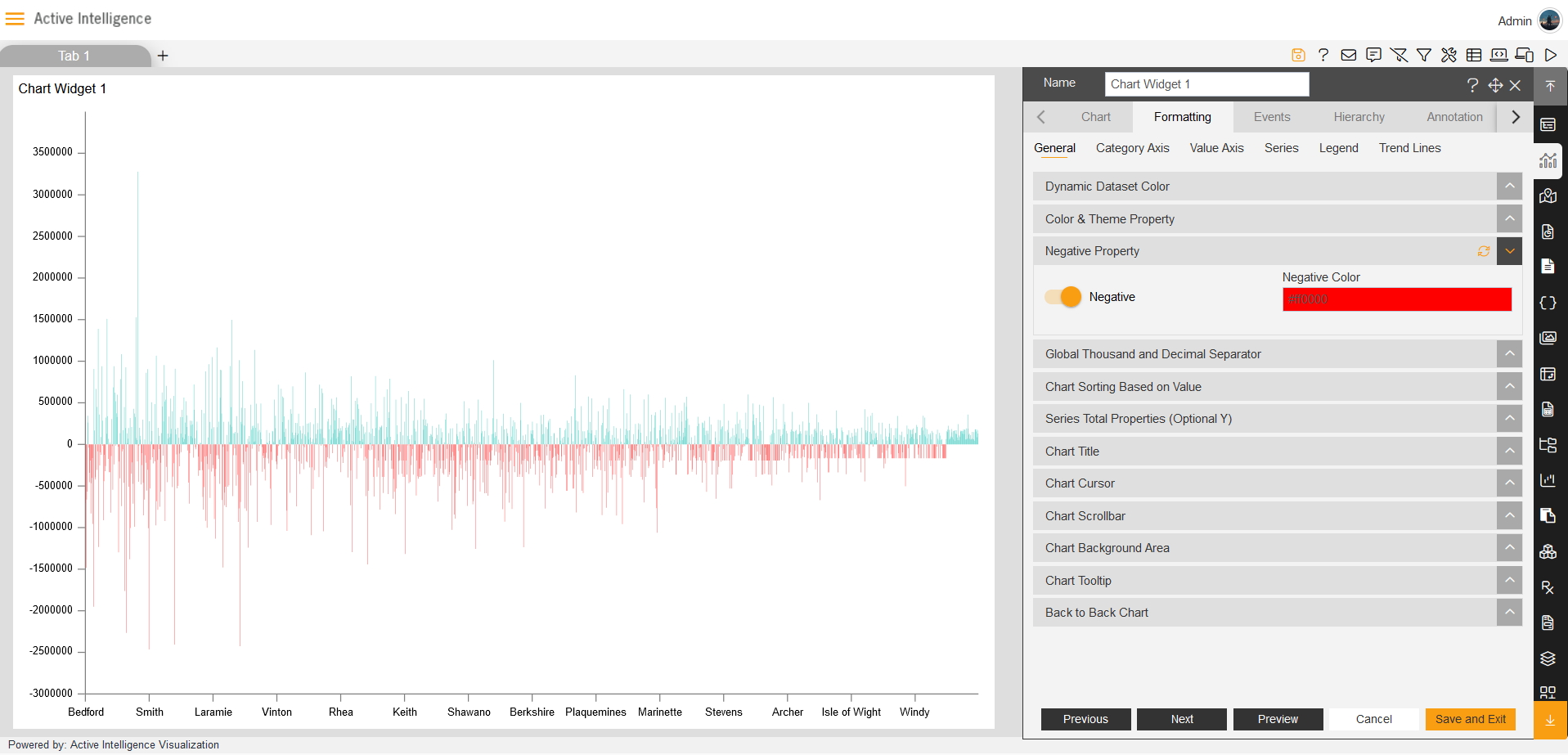Click the move crosshair icon in the panel header

[1495, 85]
